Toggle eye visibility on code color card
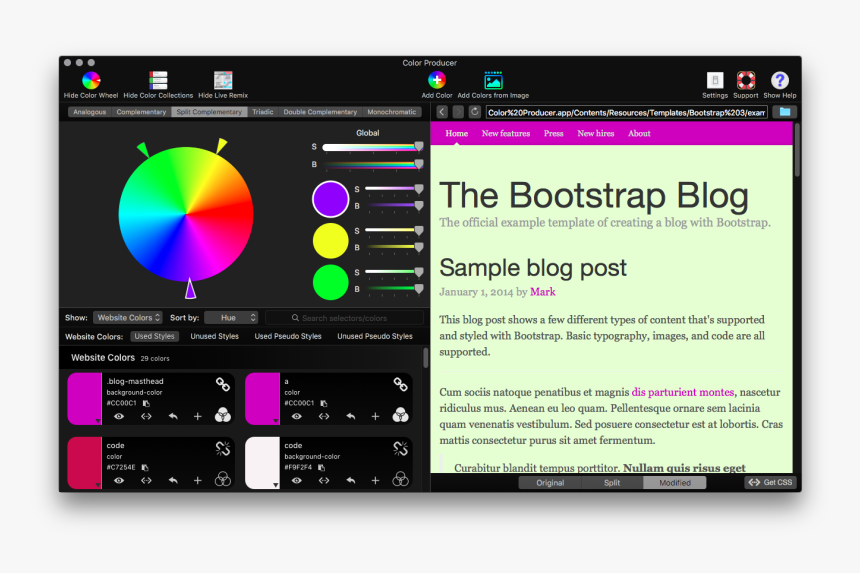 118,481
